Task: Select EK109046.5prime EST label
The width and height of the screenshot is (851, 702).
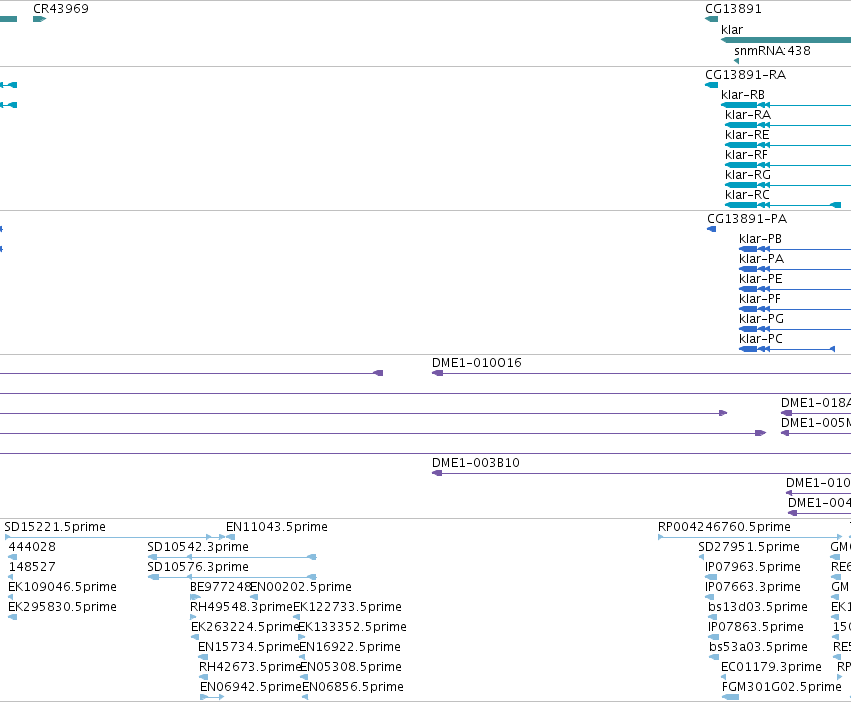Action: pos(62,587)
